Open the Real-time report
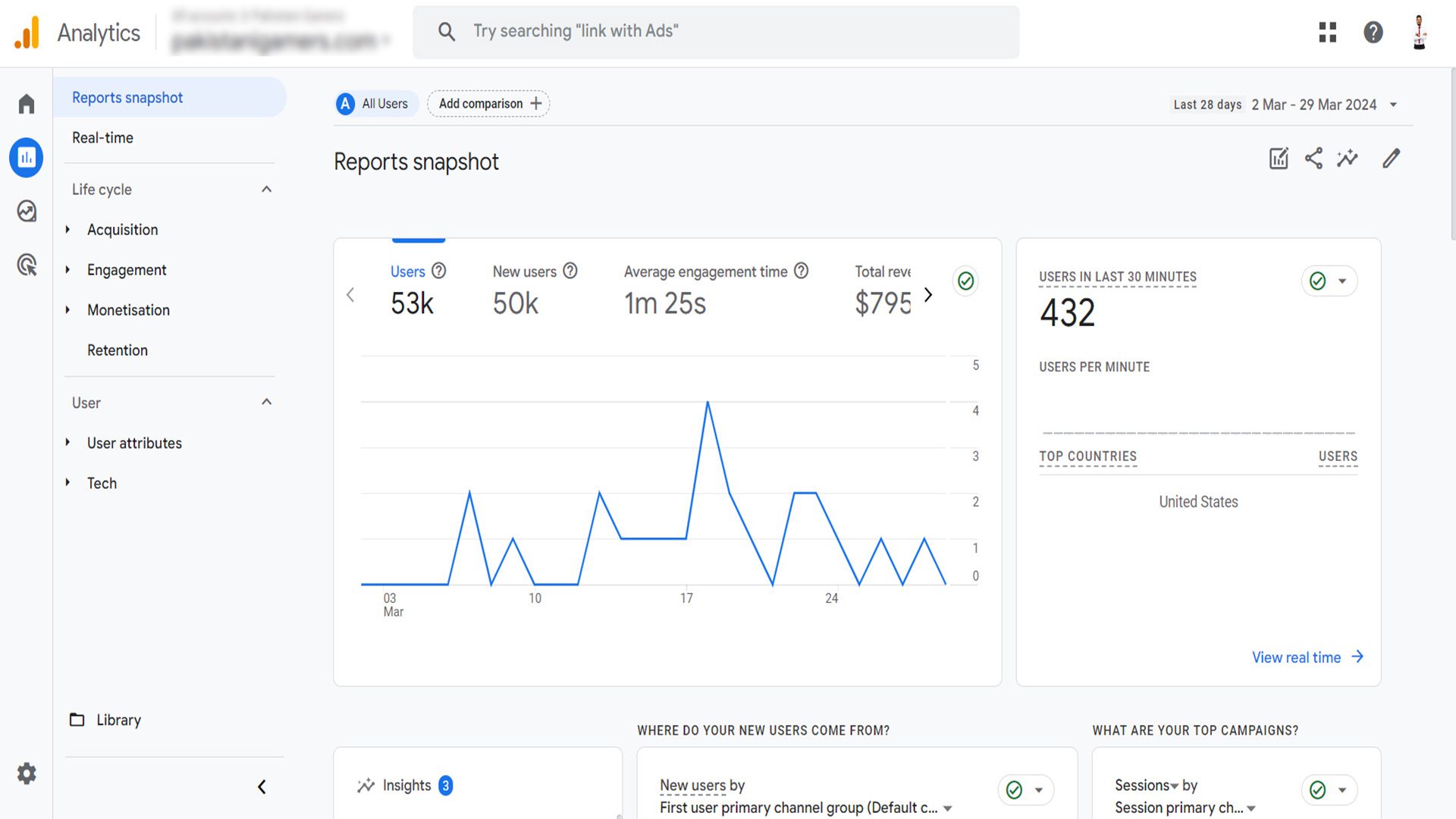 pos(102,138)
